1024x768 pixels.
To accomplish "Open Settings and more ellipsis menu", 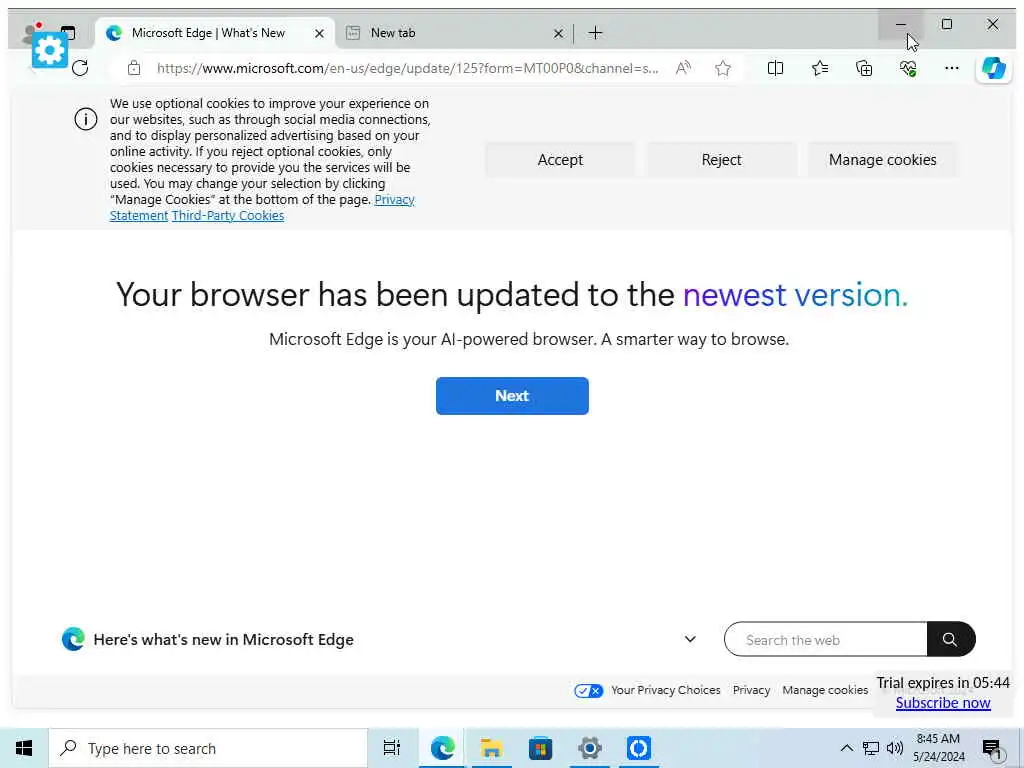I will 952,68.
